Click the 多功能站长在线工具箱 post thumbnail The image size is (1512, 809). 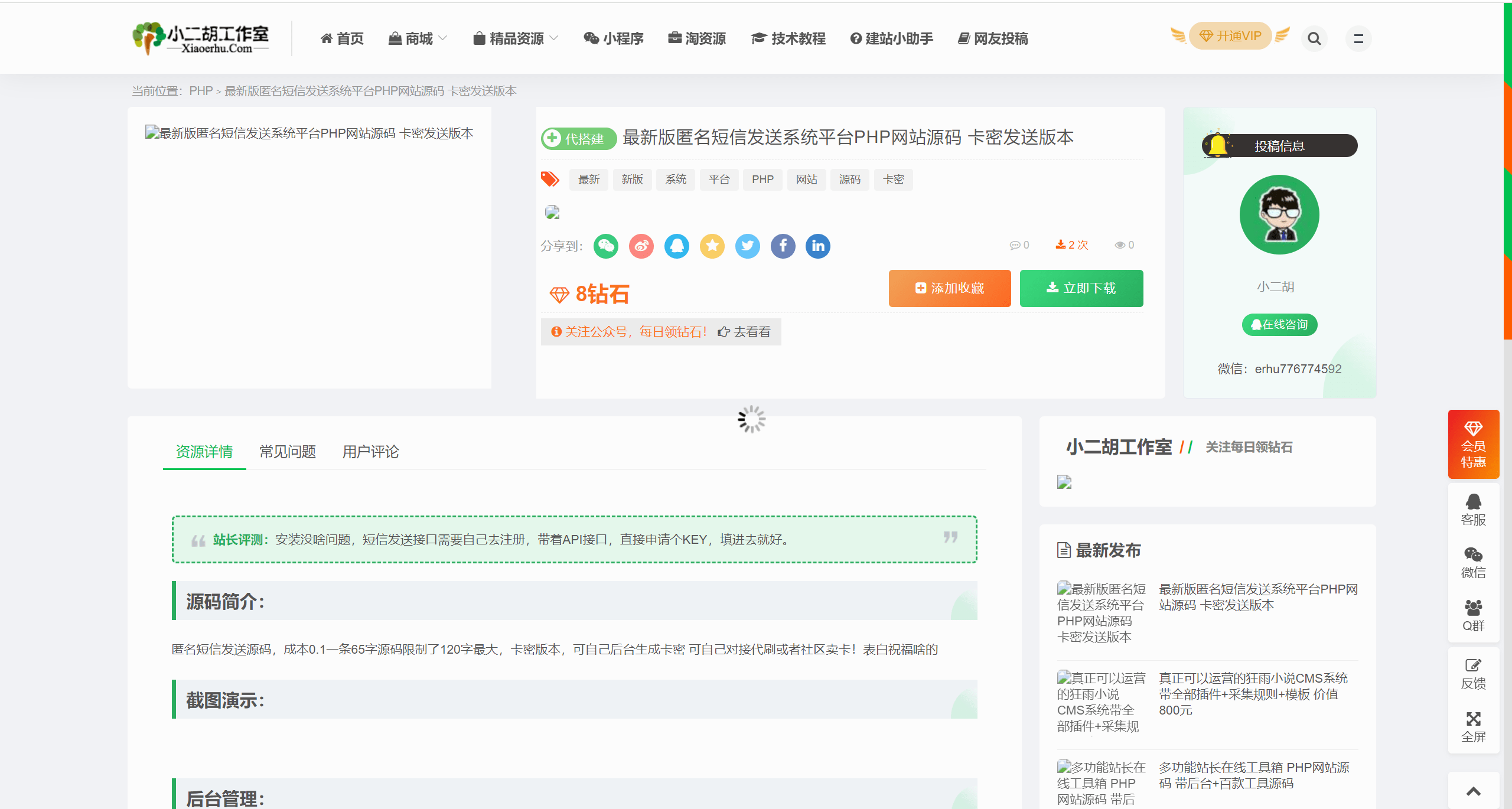(x=1102, y=783)
